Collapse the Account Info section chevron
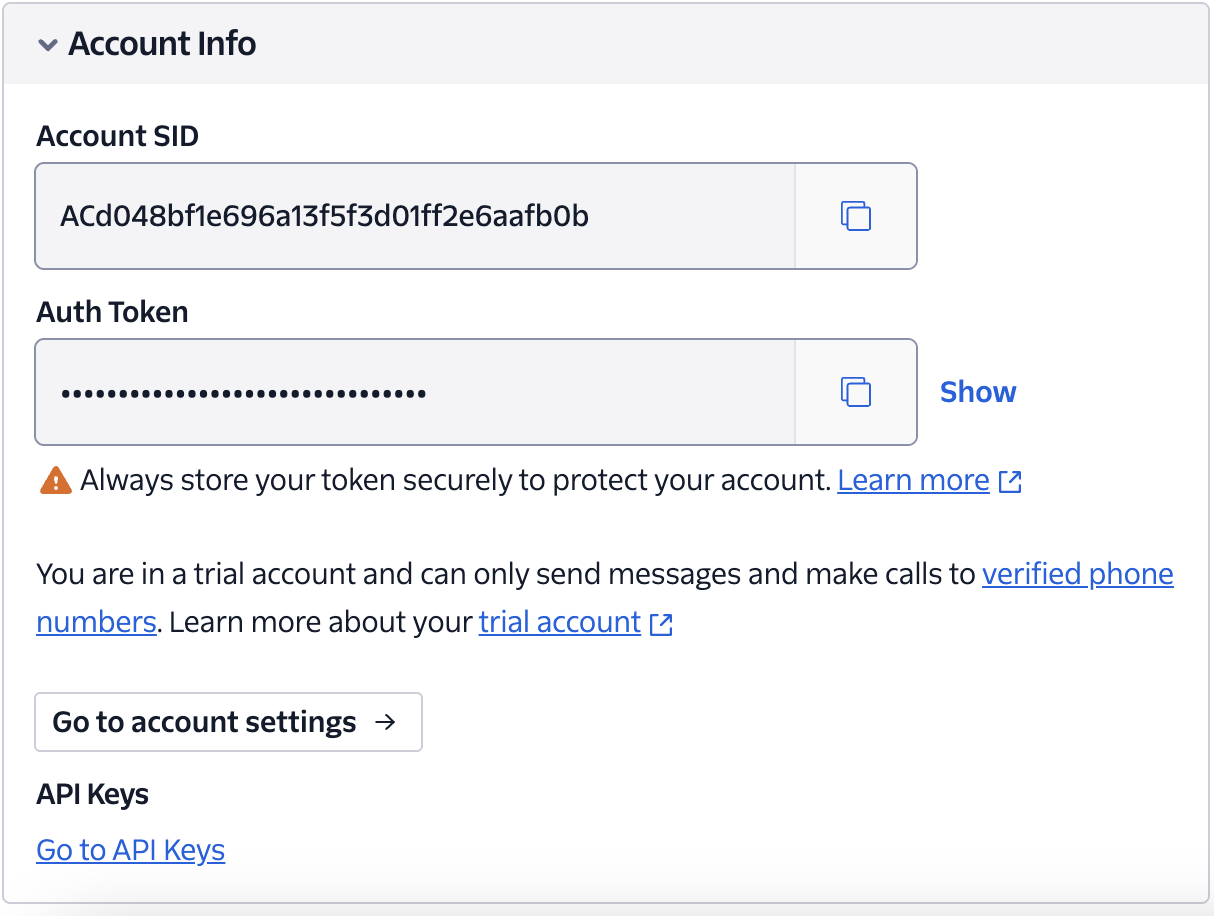The image size is (1214, 916). [47, 45]
